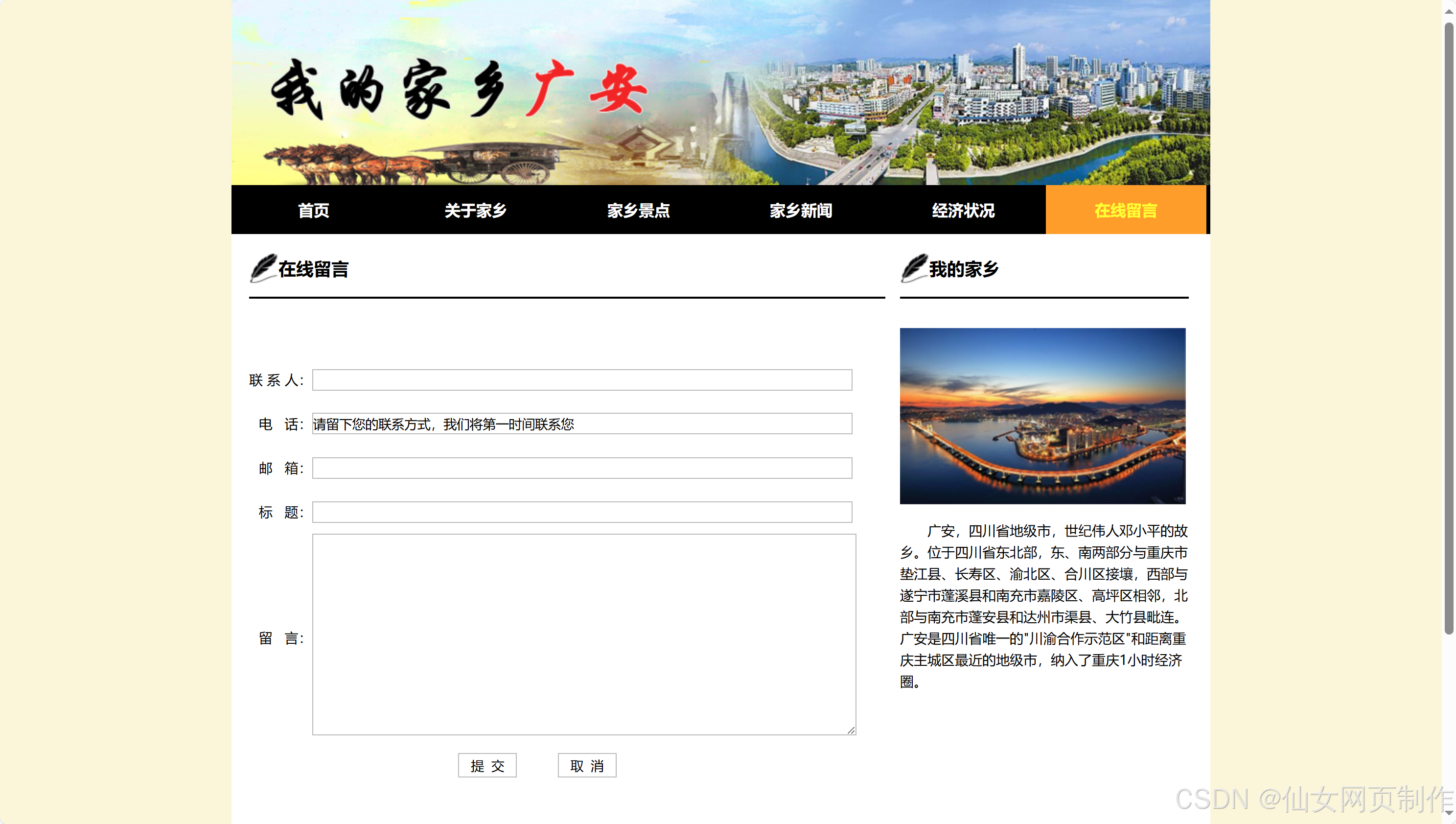1456x824 pixels.
Task: Open the 家乡新闻 navigation link
Action: [x=802, y=210]
